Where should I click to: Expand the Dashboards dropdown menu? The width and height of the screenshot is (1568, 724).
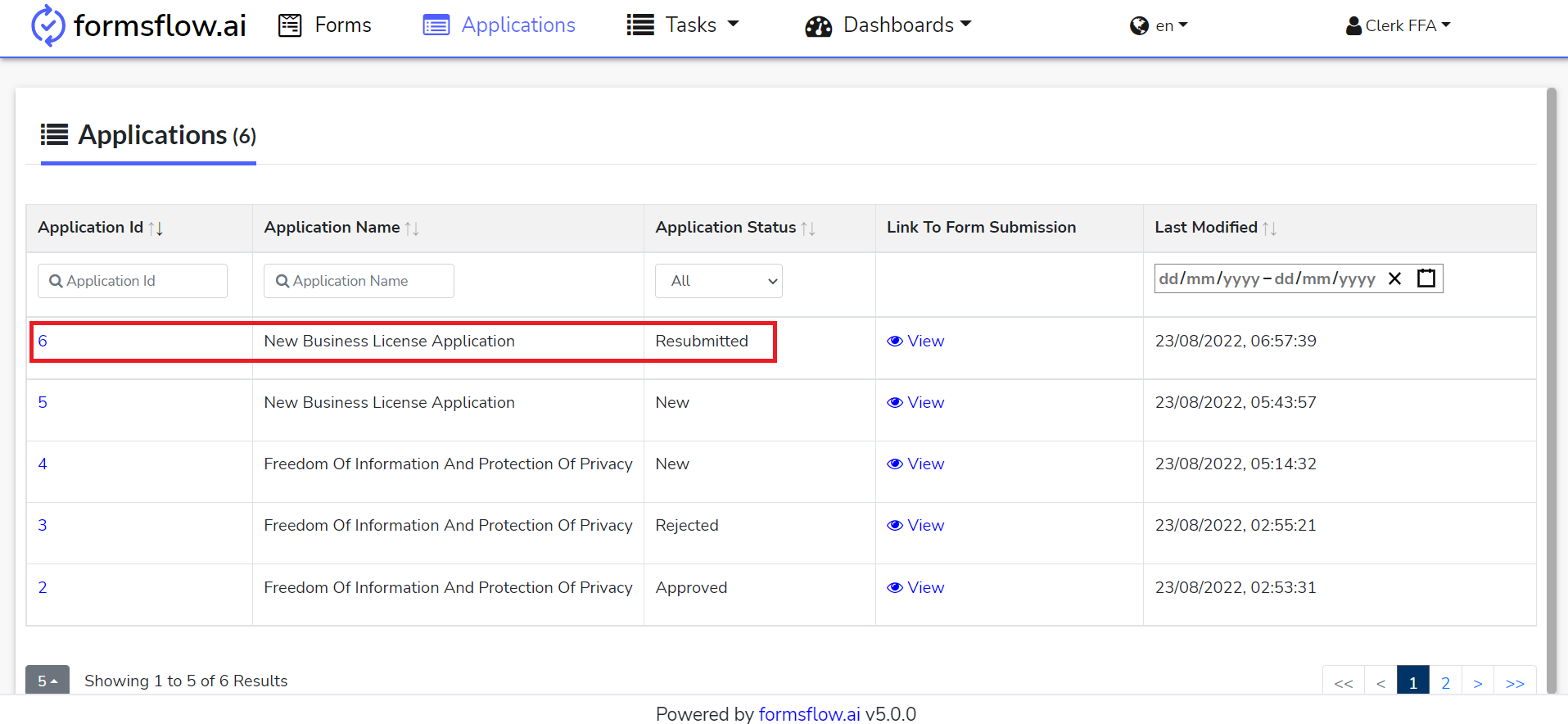point(888,25)
